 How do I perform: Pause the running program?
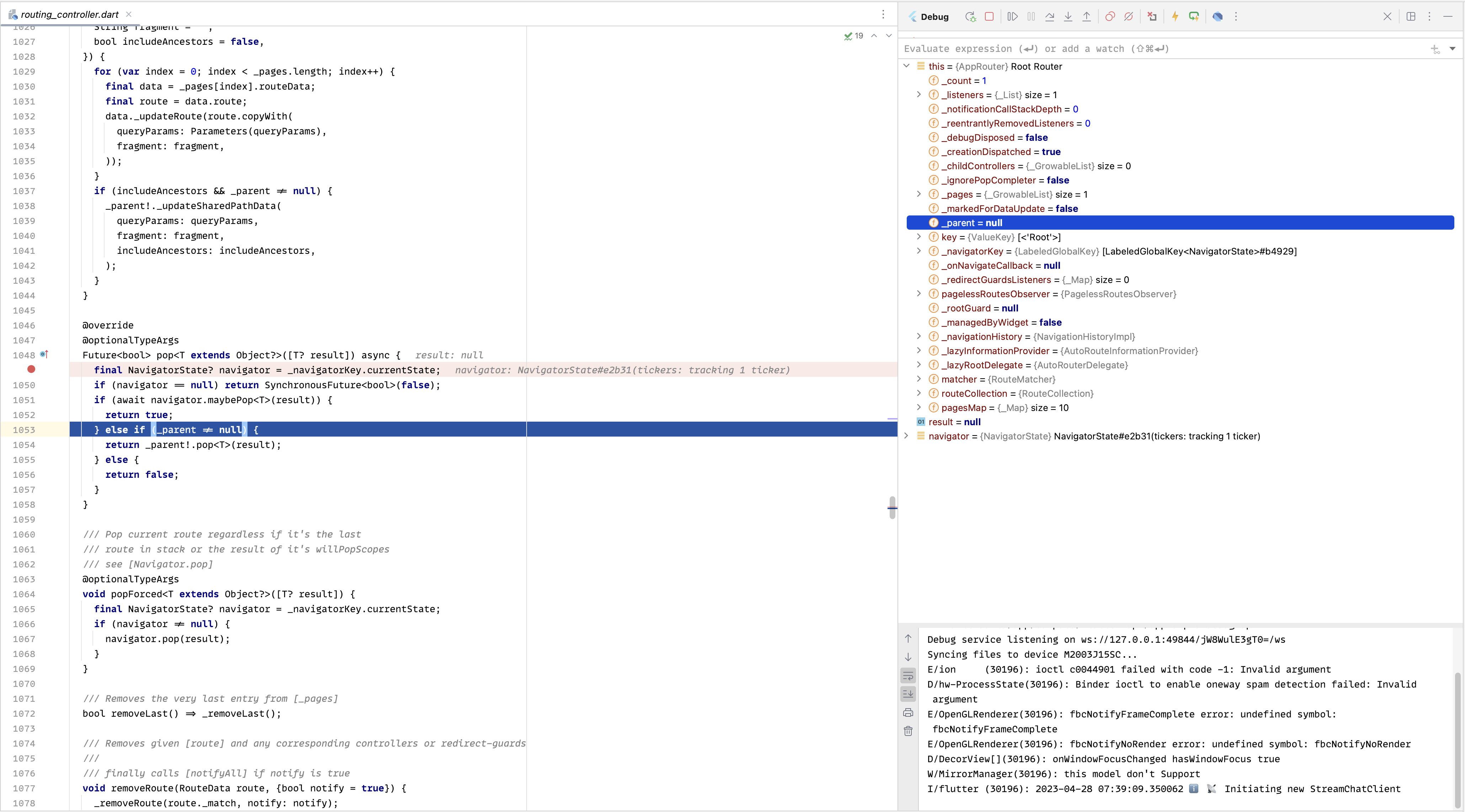pyautogui.click(x=1031, y=16)
